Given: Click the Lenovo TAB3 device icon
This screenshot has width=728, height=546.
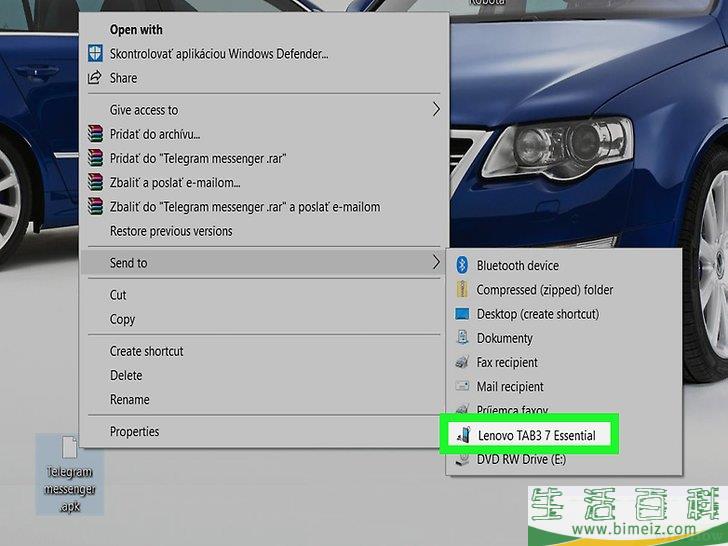Looking at the screenshot, I should pos(463,435).
